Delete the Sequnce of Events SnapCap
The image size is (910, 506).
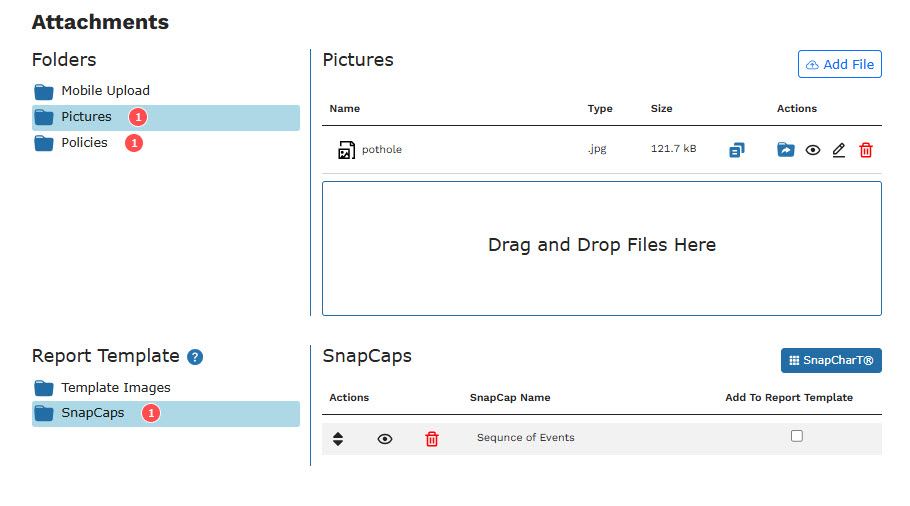coord(432,439)
